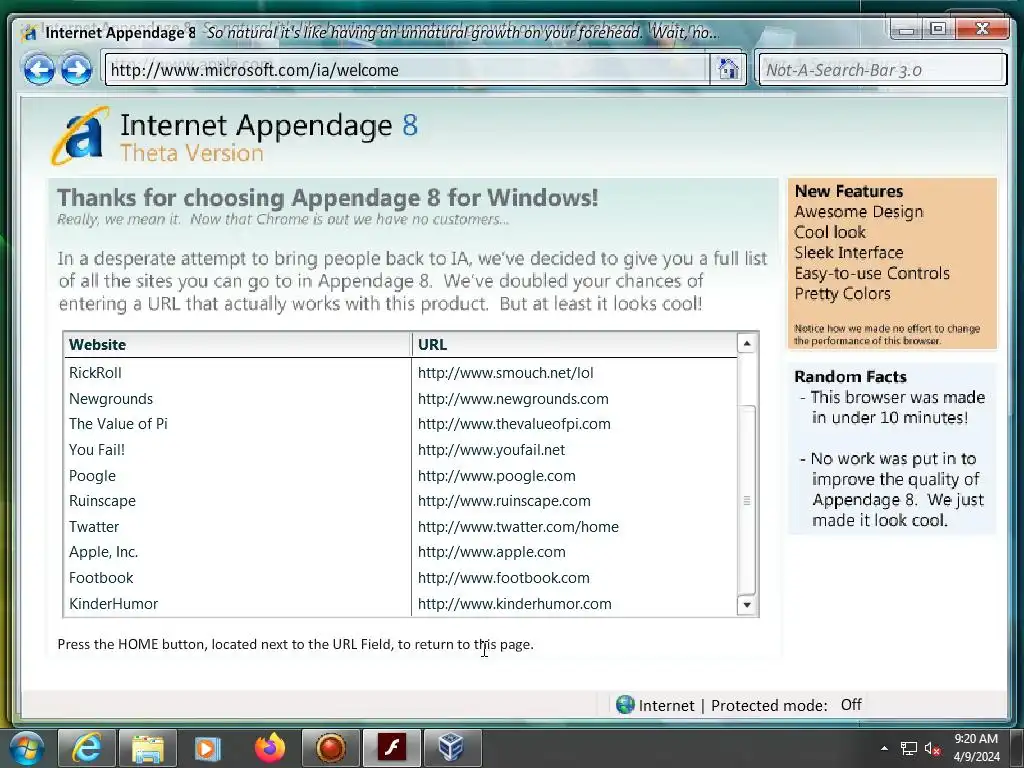Click the site list scroll down arrow

(746, 605)
